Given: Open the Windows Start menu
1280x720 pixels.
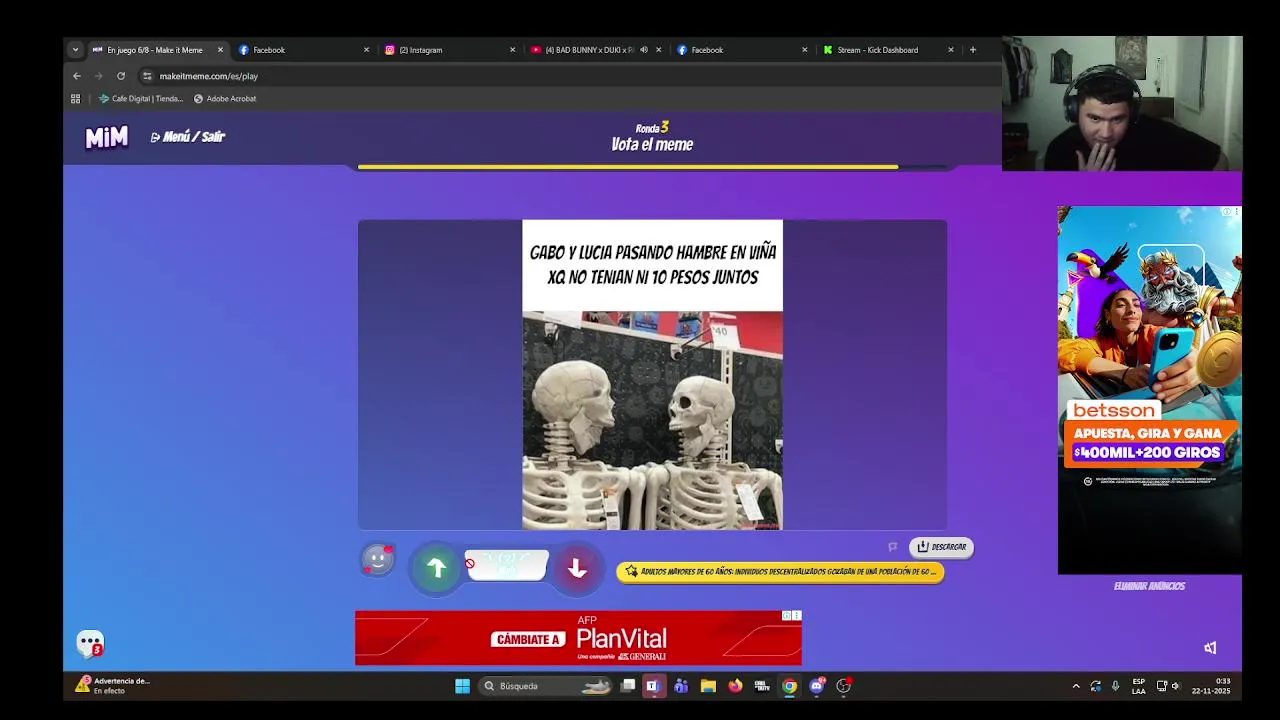Looking at the screenshot, I should point(462,686).
